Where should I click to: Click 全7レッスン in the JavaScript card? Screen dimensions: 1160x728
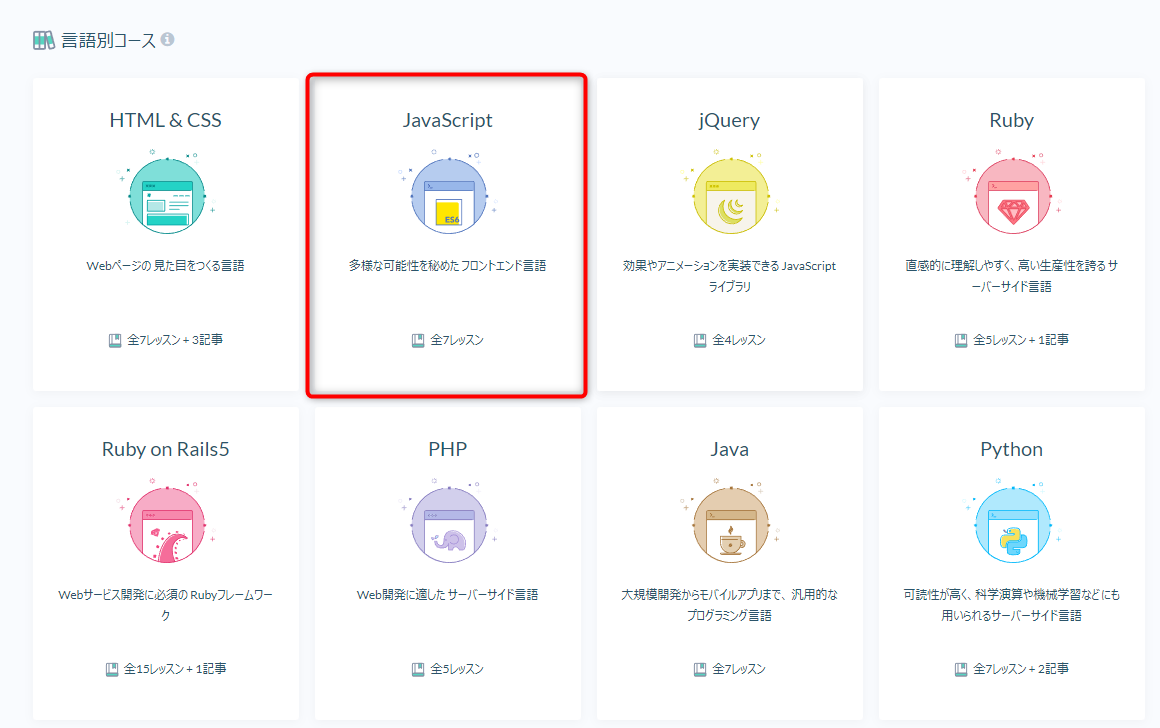[x=457, y=340]
